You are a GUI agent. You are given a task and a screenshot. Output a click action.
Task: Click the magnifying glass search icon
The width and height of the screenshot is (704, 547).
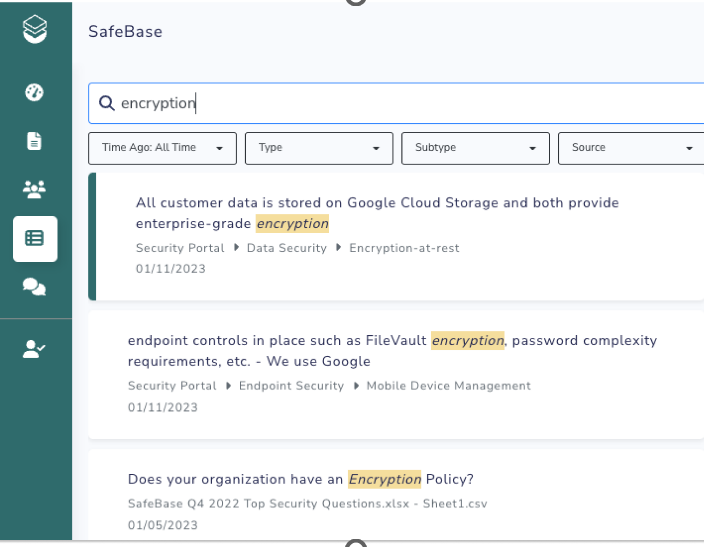pyautogui.click(x=106, y=103)
